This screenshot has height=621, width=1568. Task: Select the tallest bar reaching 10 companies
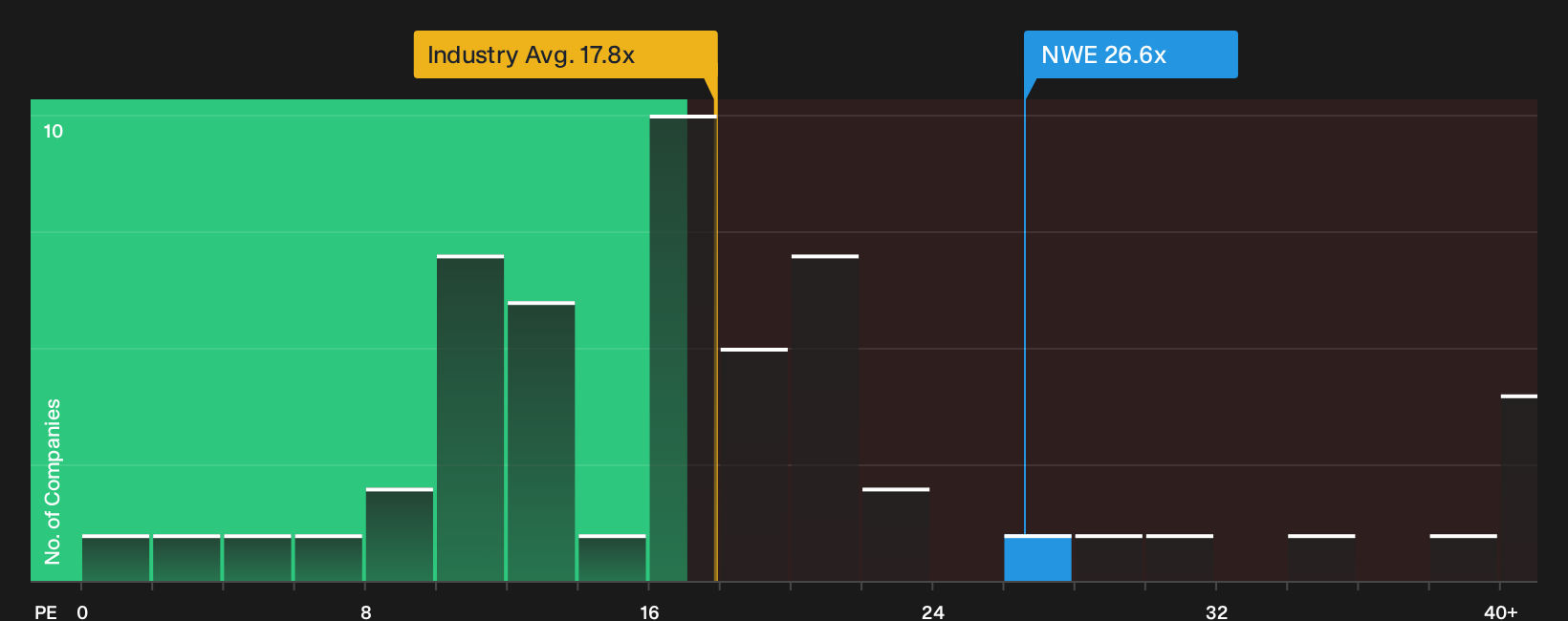click(x=683, y=348)
